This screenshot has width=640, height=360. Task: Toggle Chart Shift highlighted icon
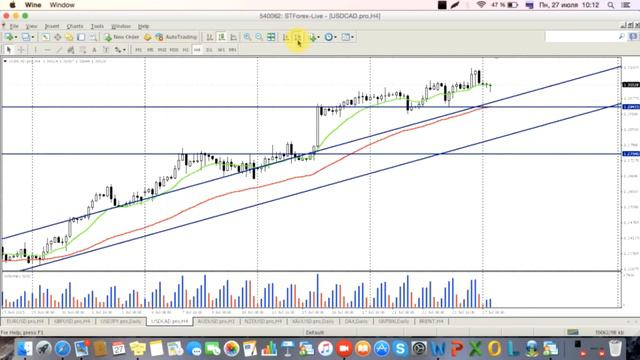[x=298, y=37]
